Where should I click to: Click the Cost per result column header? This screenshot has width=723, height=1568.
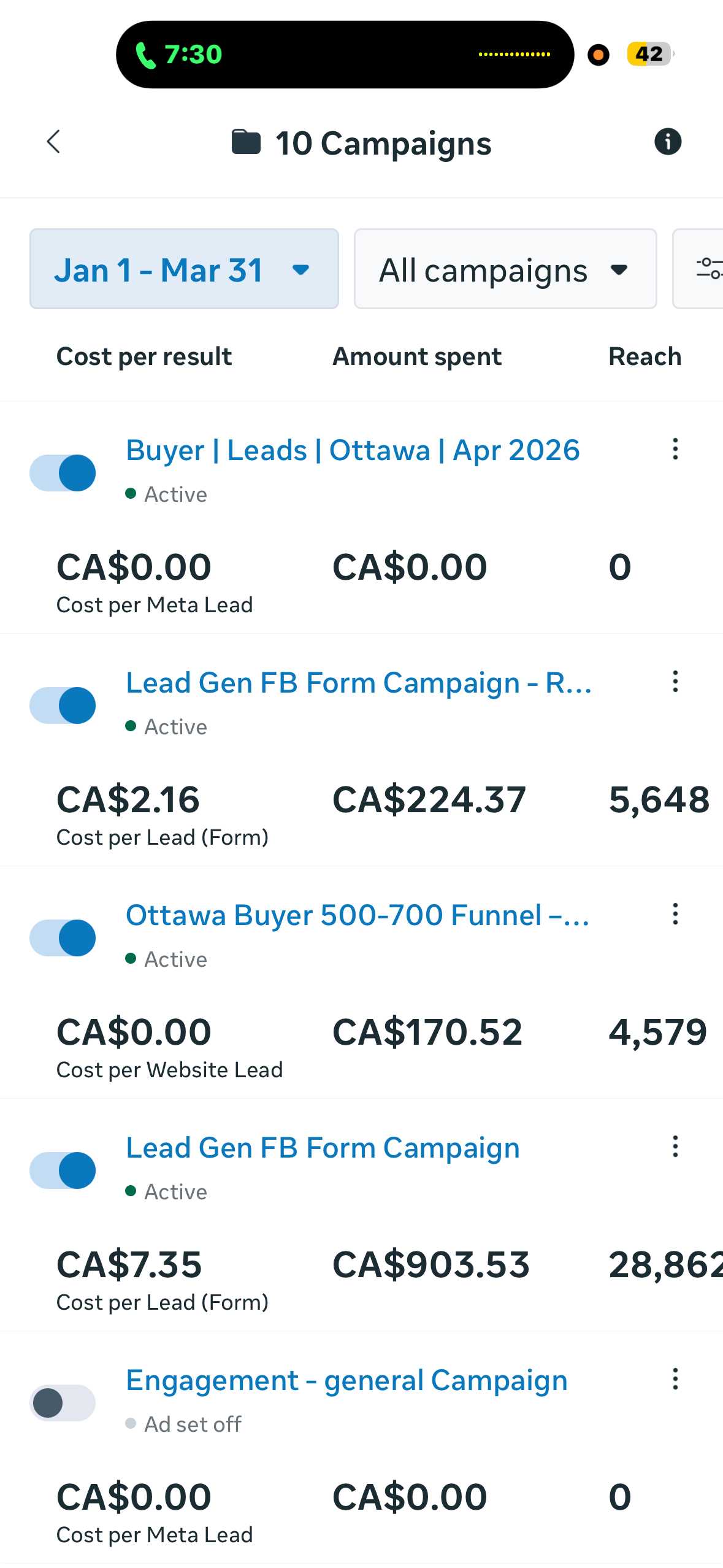tap(143, 356)
